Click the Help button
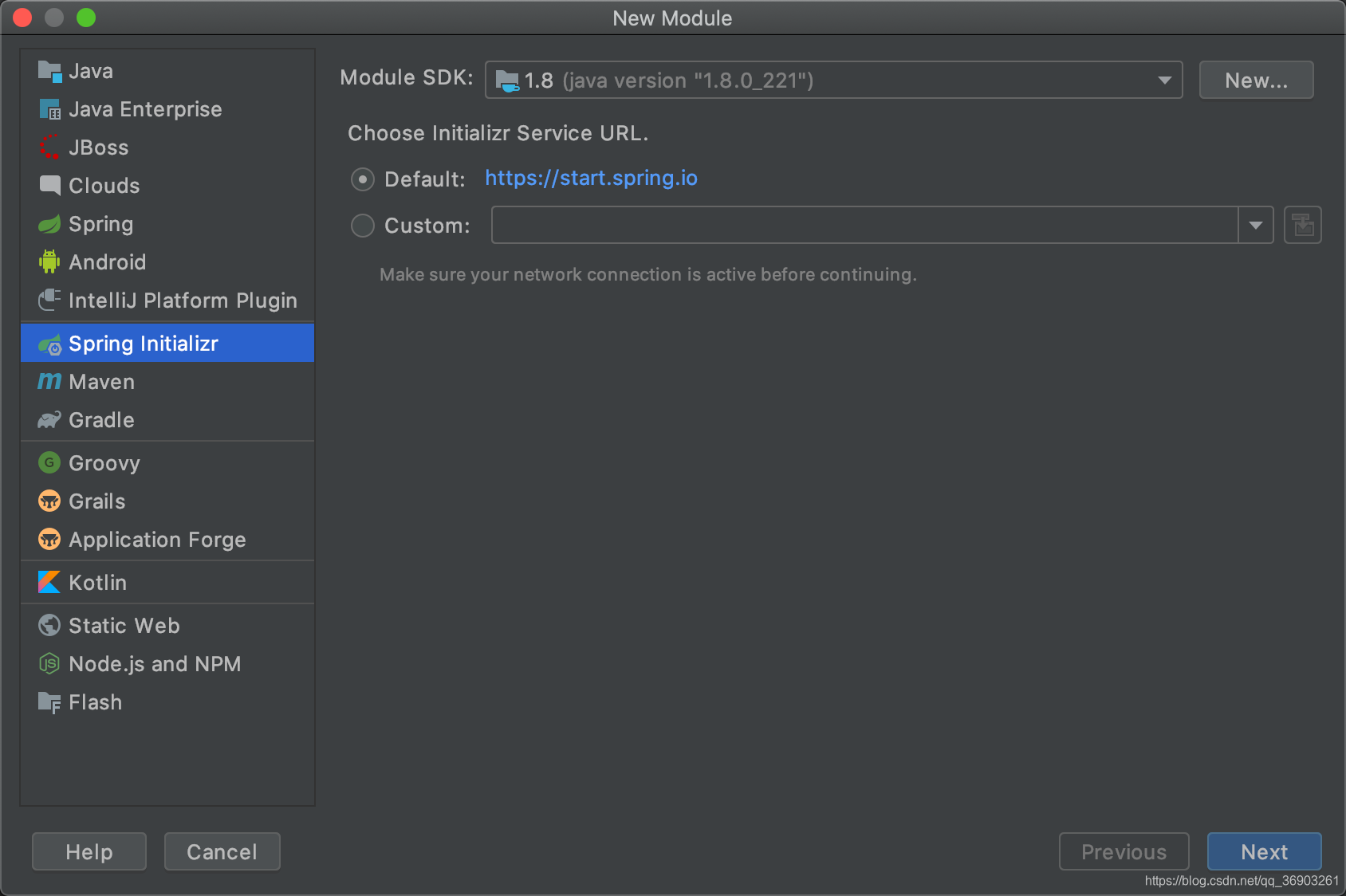The height and width of the screenshot is (896, 1346). pos(89,851)
